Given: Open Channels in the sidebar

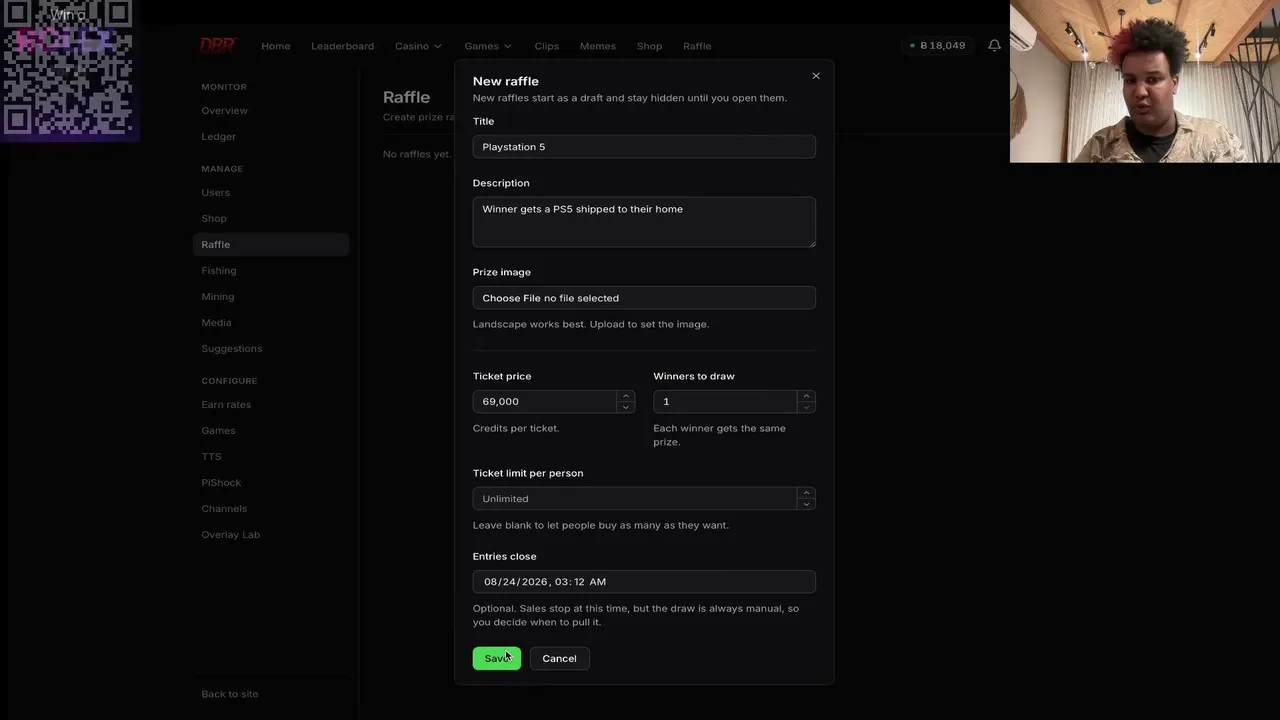Looking at the screenshot, I should (x=224, y=509).
